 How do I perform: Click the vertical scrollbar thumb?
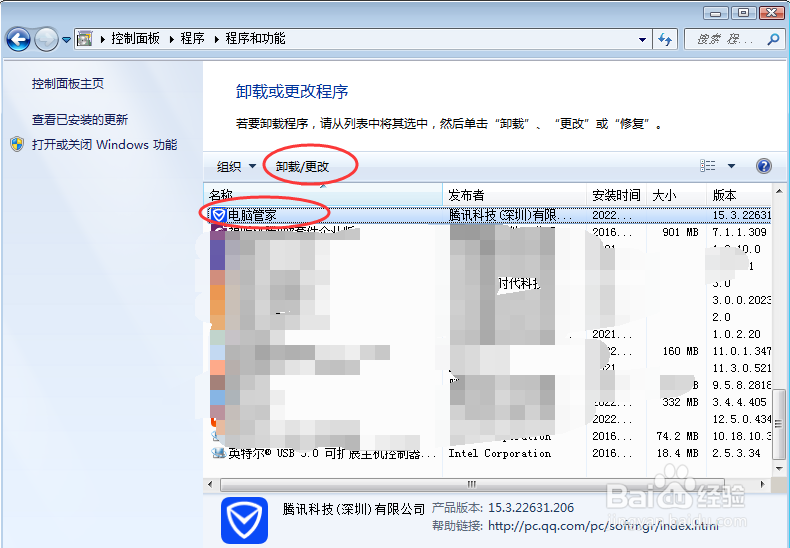(x=779, y=424)
